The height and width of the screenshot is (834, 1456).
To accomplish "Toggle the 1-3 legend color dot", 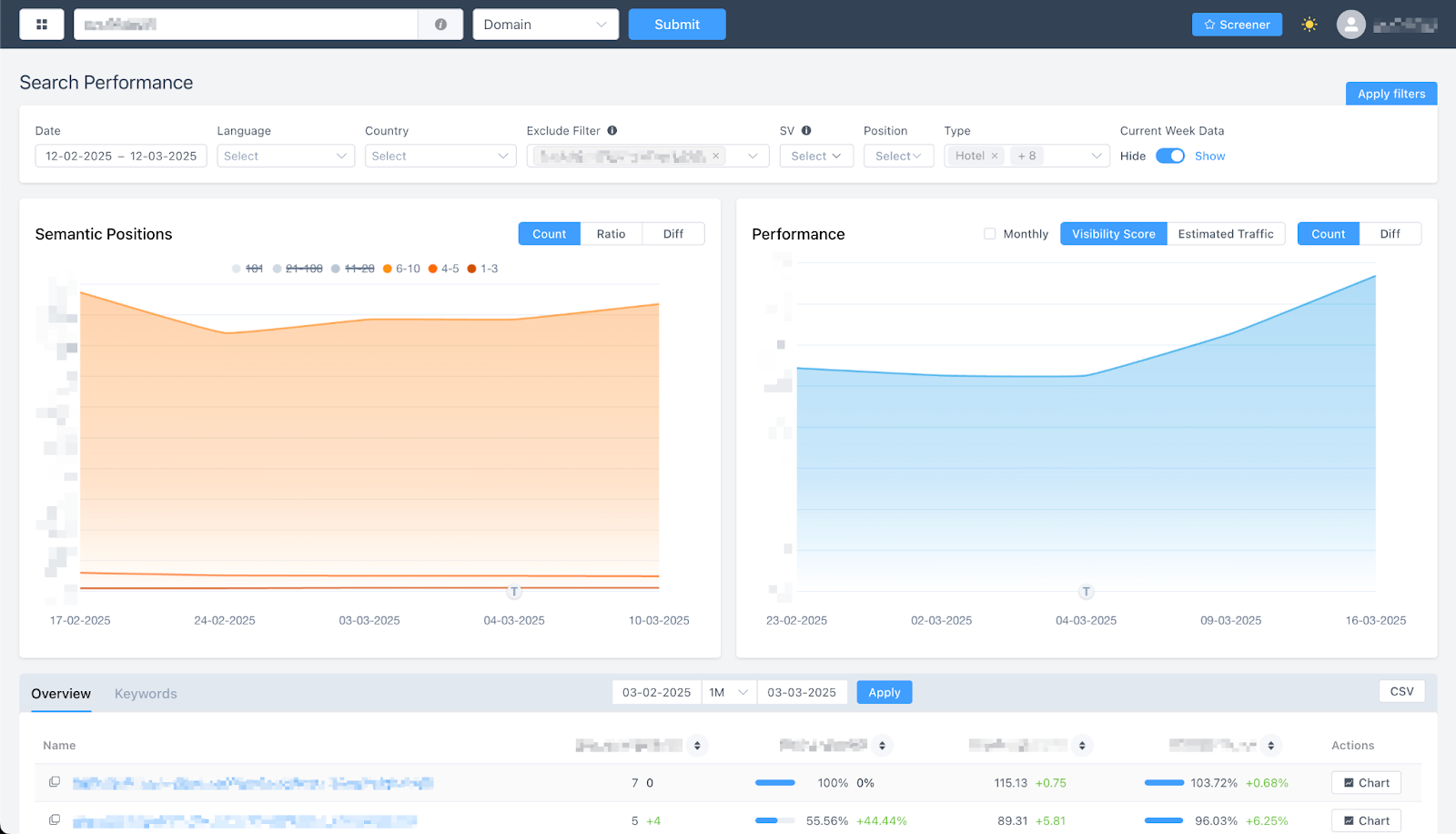I will [471, 269].
